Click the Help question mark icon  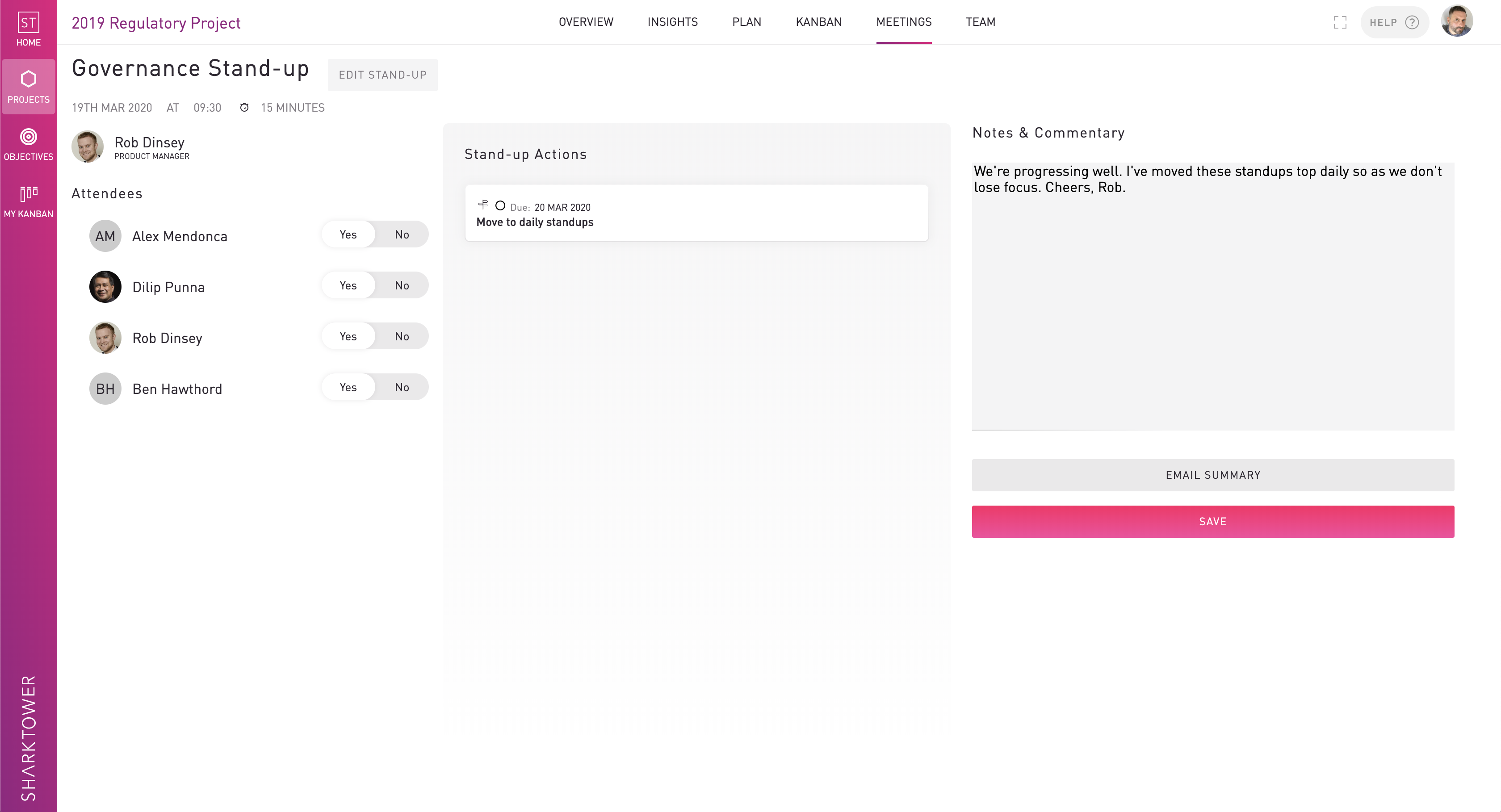click(x=1412, y=22)
